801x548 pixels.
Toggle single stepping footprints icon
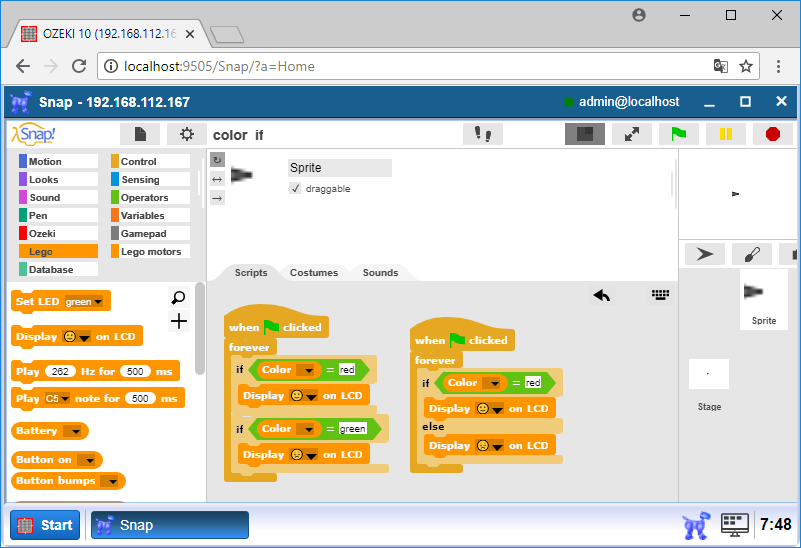[x=483, y=134]
